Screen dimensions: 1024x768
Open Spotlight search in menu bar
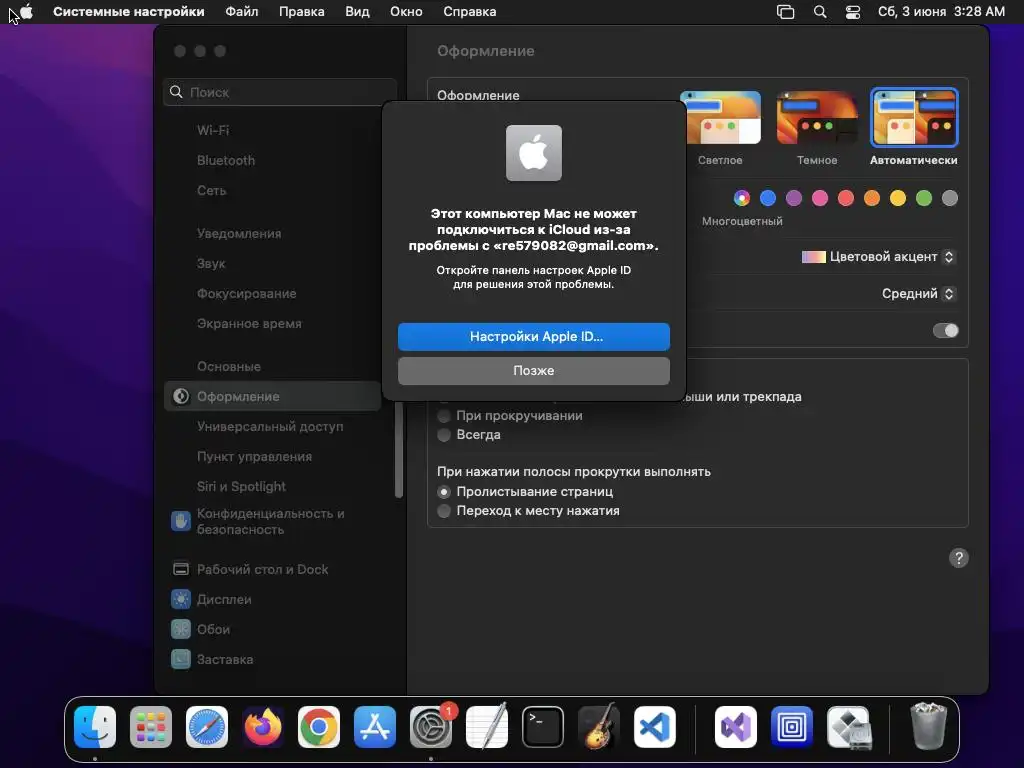point(820,12)
